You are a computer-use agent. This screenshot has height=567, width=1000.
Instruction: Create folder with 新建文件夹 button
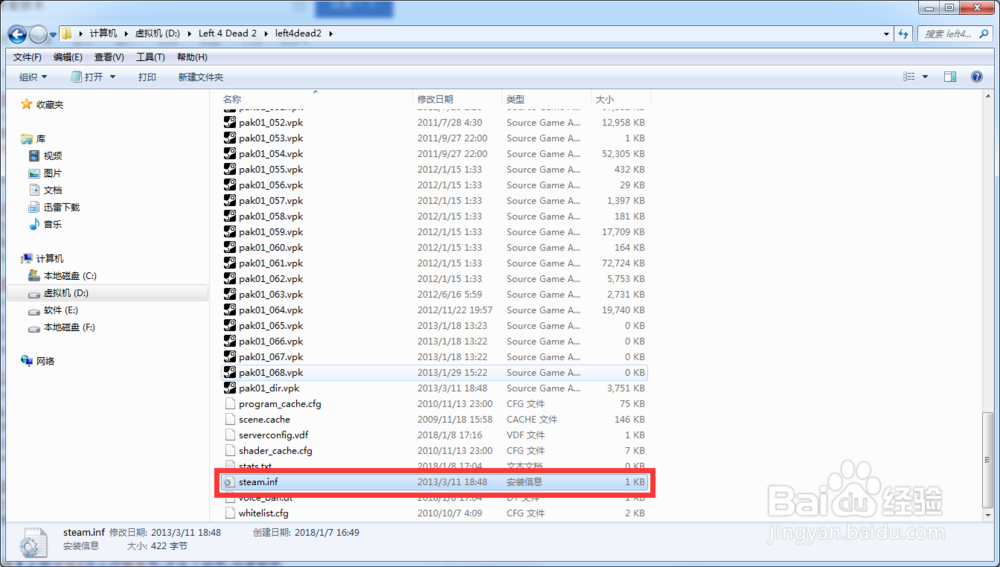pyautogui.click(x=200, y=77)
